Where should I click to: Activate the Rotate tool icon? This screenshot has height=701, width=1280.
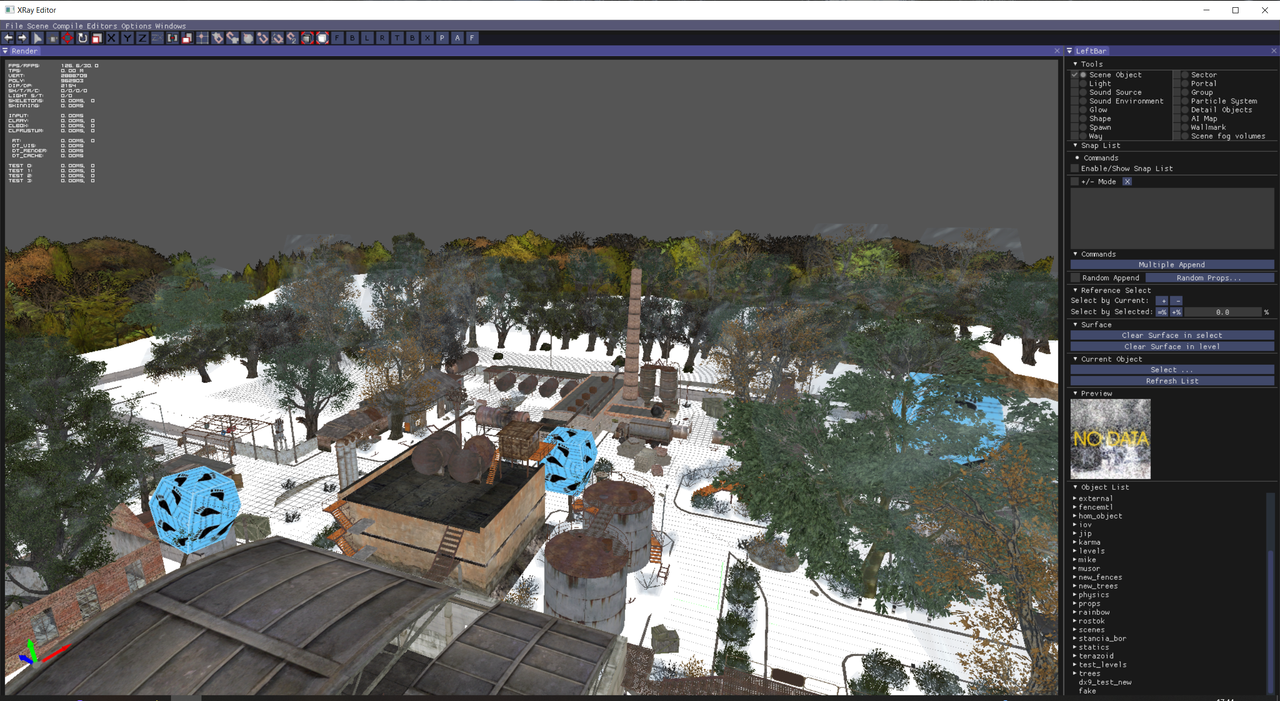tap(82, 38)
